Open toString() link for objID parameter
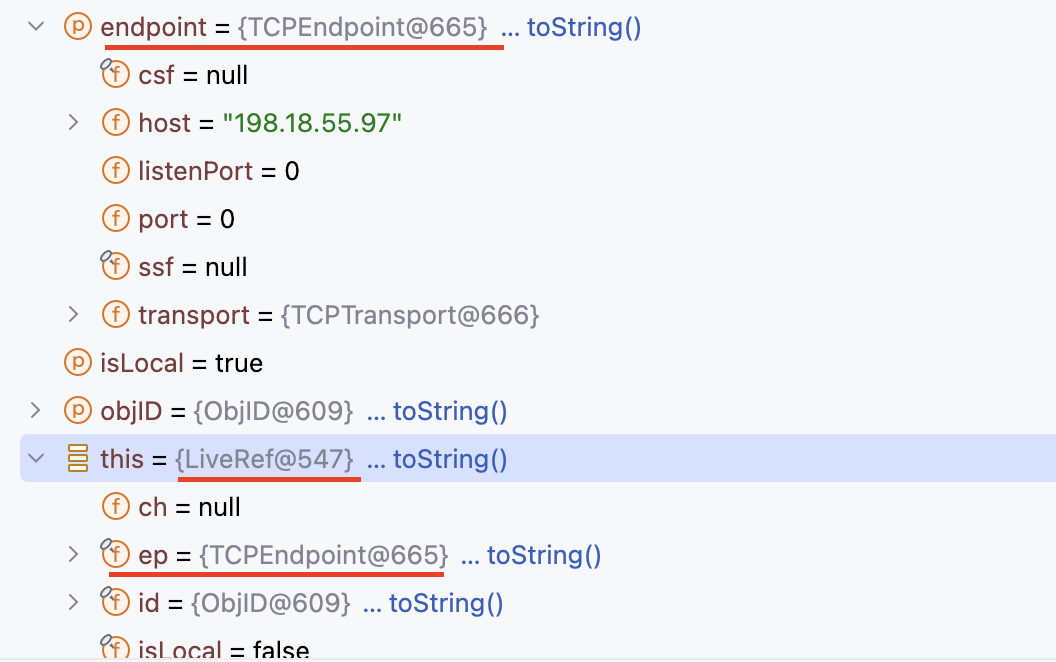The width and height of the screenshot is (1056, 662). tap(437, 411)
